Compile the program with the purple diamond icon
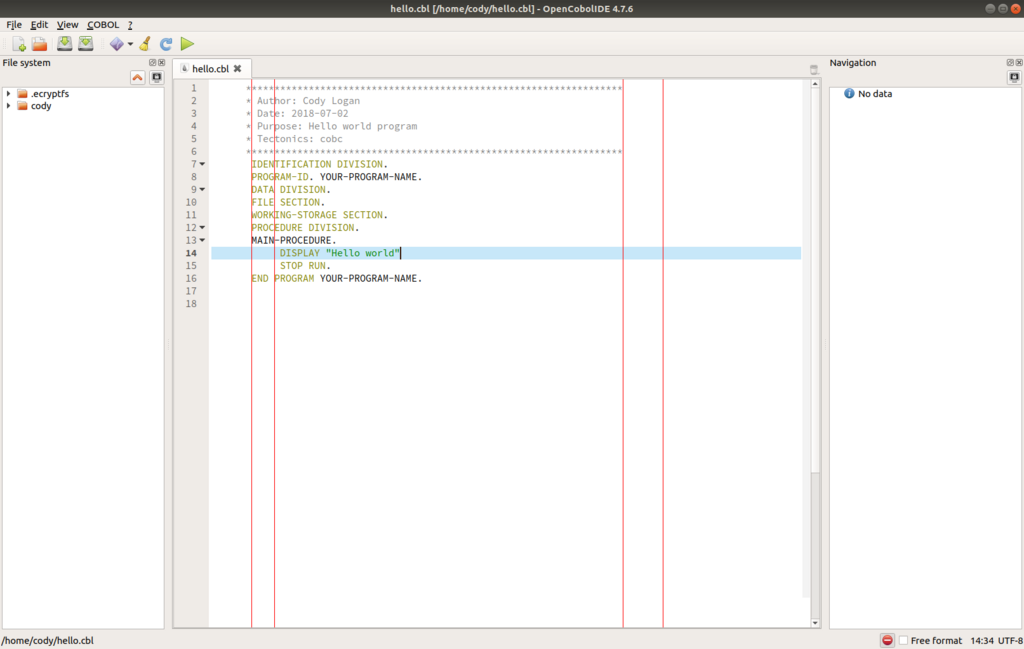The height and width of the screenshot is (649, 1024). coord(116,44)
